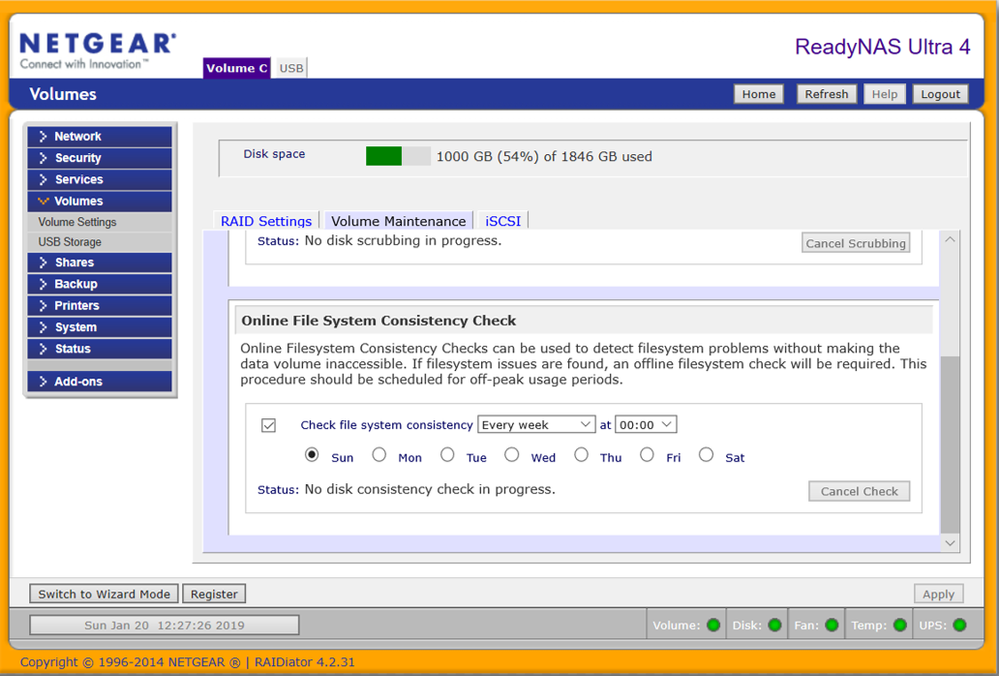The height and width of the screenshot is (676, 999).
Task: Expand the Security menu section
Action: [99, 158]
